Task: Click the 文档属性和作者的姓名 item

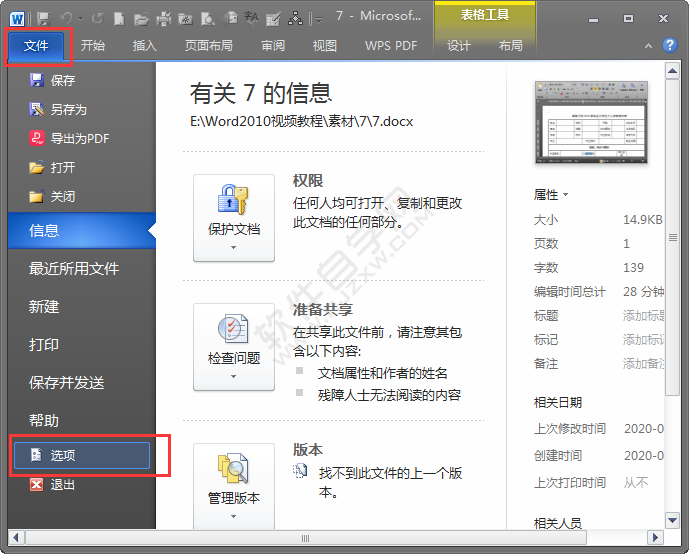Action: coord(382,373)
